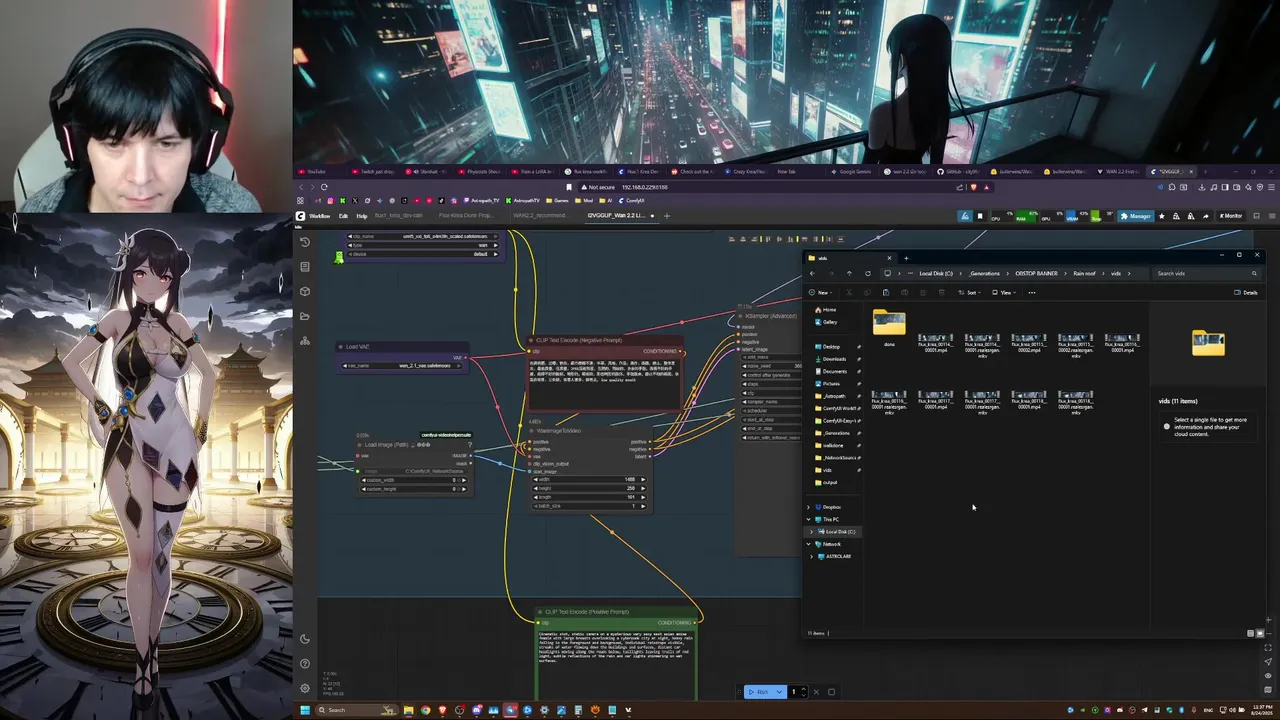The width and height of the screenshot is (1280, 720).
Task: Toggle dark theme moon icon in ComfyUI sidebar
Action: [x=305, y=639]
